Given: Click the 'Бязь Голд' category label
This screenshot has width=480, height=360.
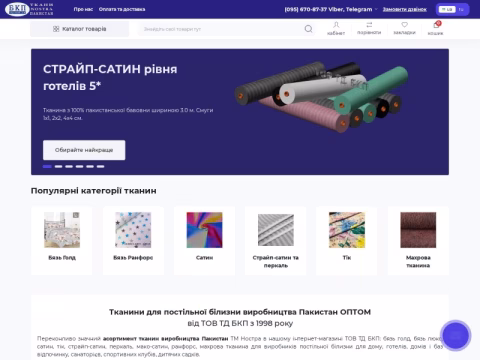Looking at the screenshot, I should [x=62, y=258].
